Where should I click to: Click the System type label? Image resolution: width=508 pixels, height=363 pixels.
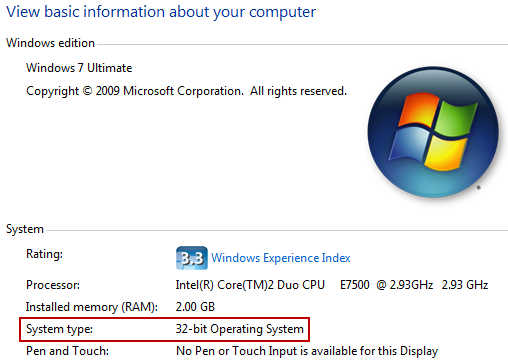(x=59, y=329)
